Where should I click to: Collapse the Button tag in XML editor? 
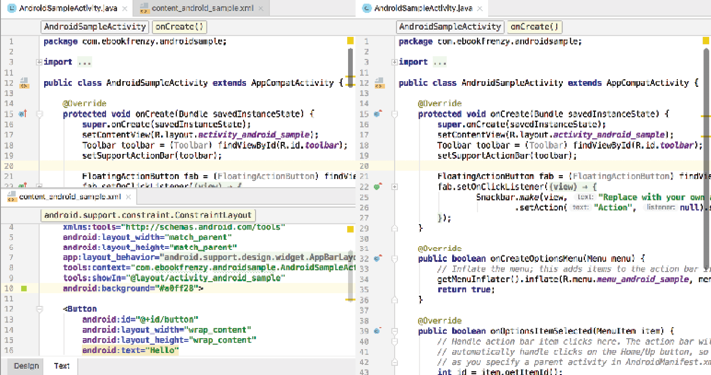pos(39,309)
